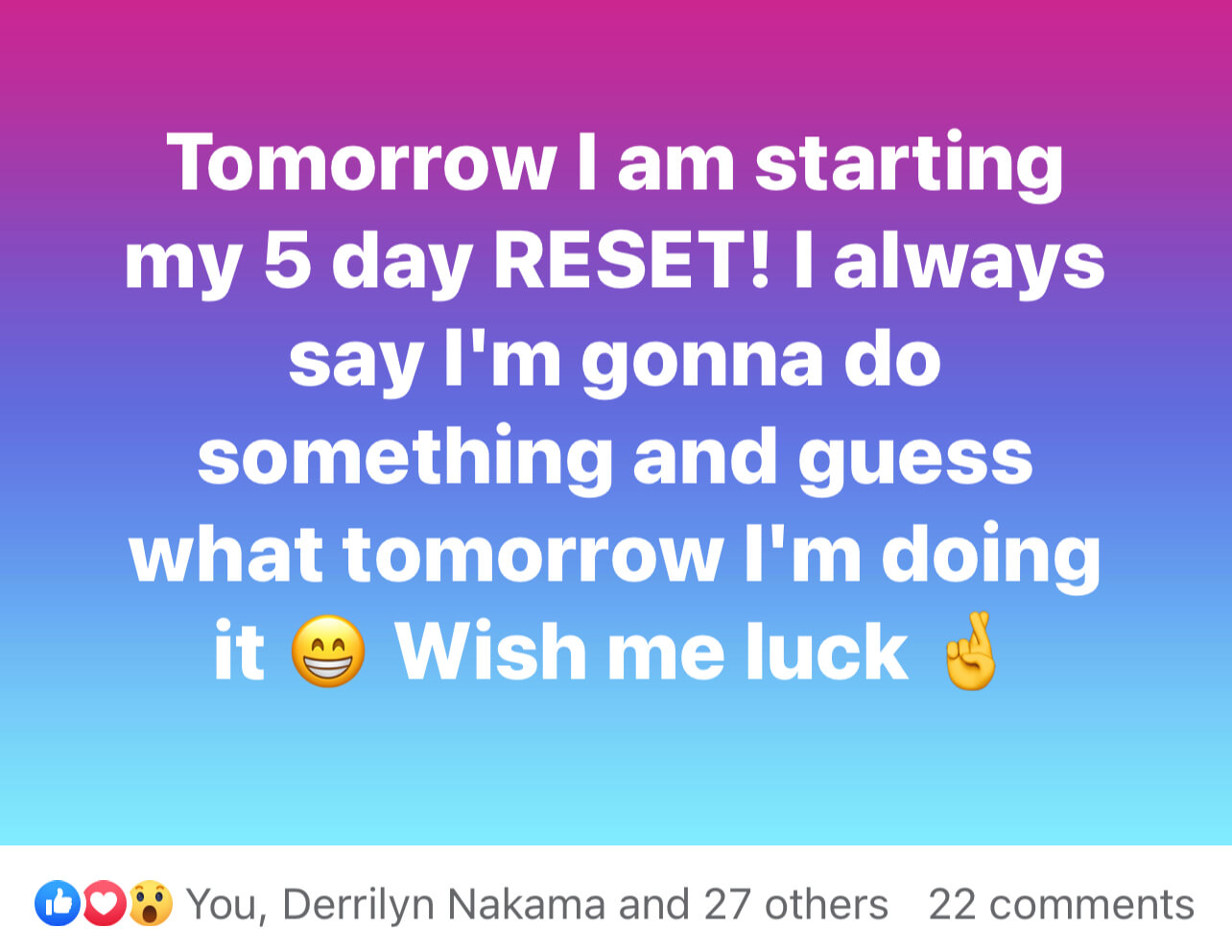Click the Wow face reaction icon

point(151,903)
